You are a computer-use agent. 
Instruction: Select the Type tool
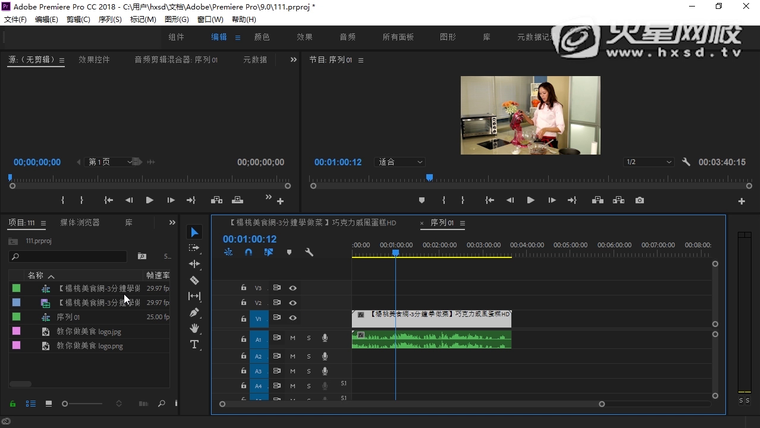click(195, 344)
